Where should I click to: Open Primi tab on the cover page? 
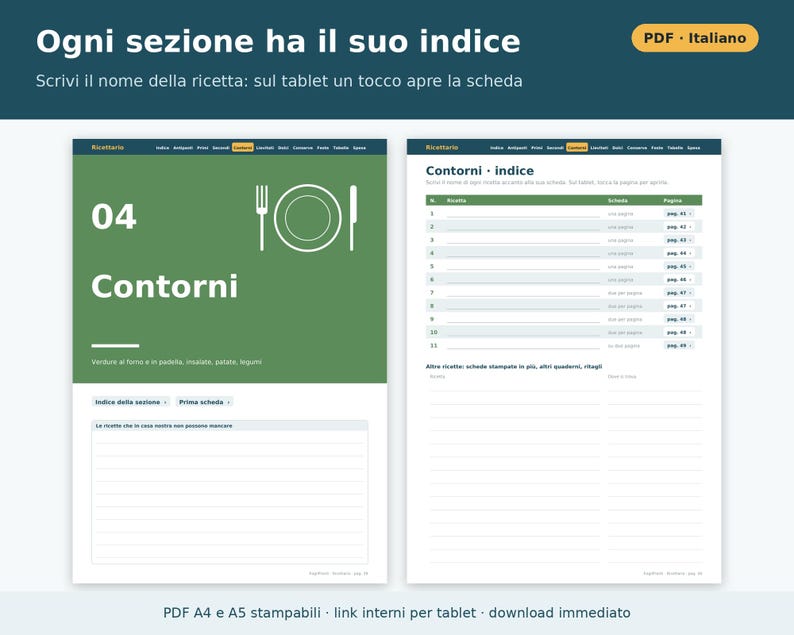[203, 148]
